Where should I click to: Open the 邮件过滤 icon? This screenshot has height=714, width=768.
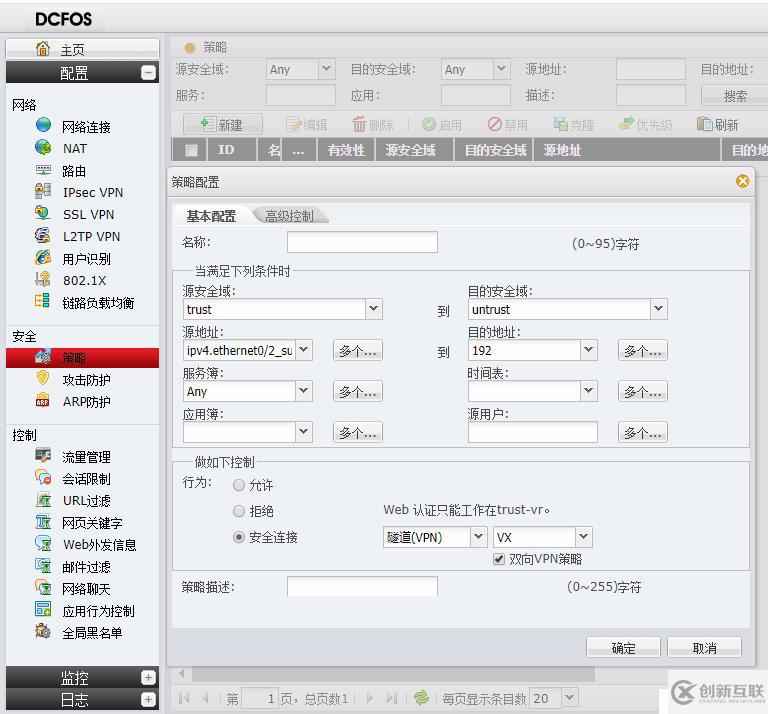43,566
